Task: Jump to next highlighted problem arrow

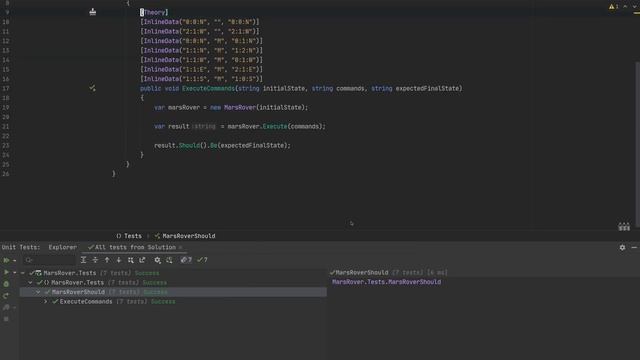Action: (634, 7)
